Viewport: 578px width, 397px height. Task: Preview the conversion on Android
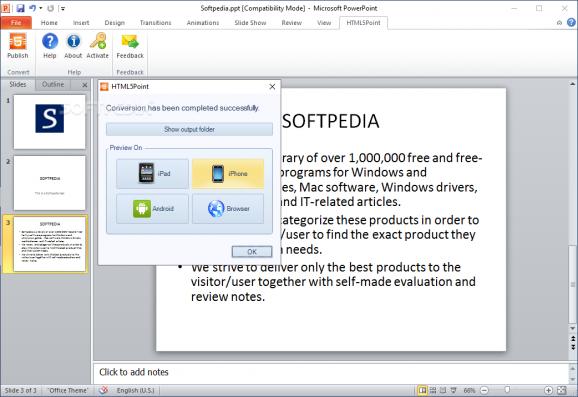[152, 209]
